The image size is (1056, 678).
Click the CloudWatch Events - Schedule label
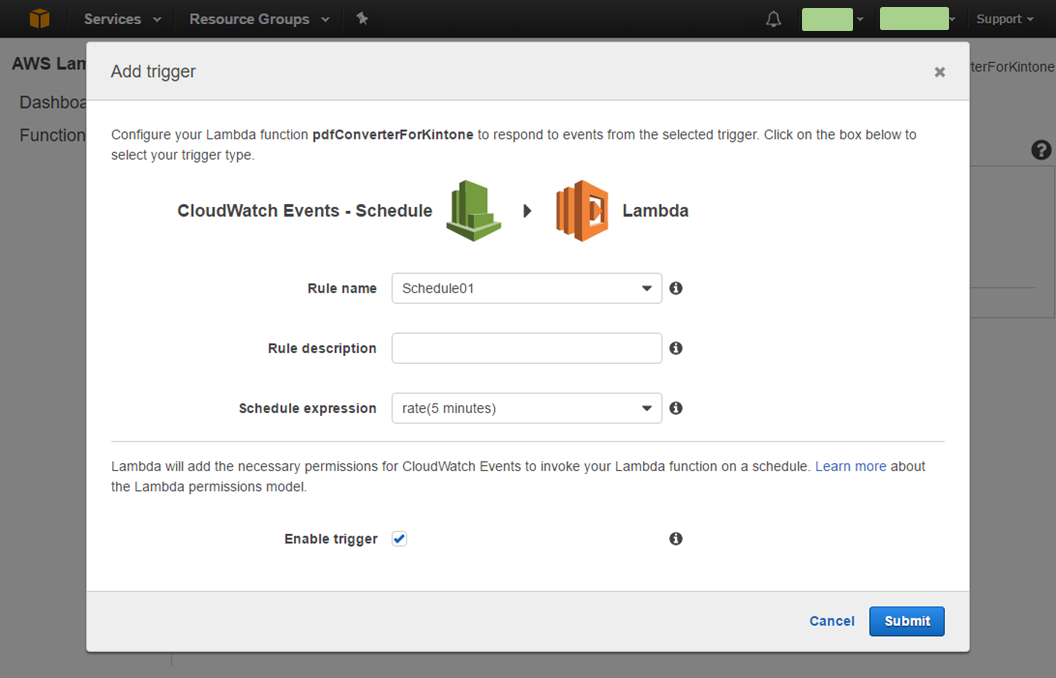tap(304, 211)
